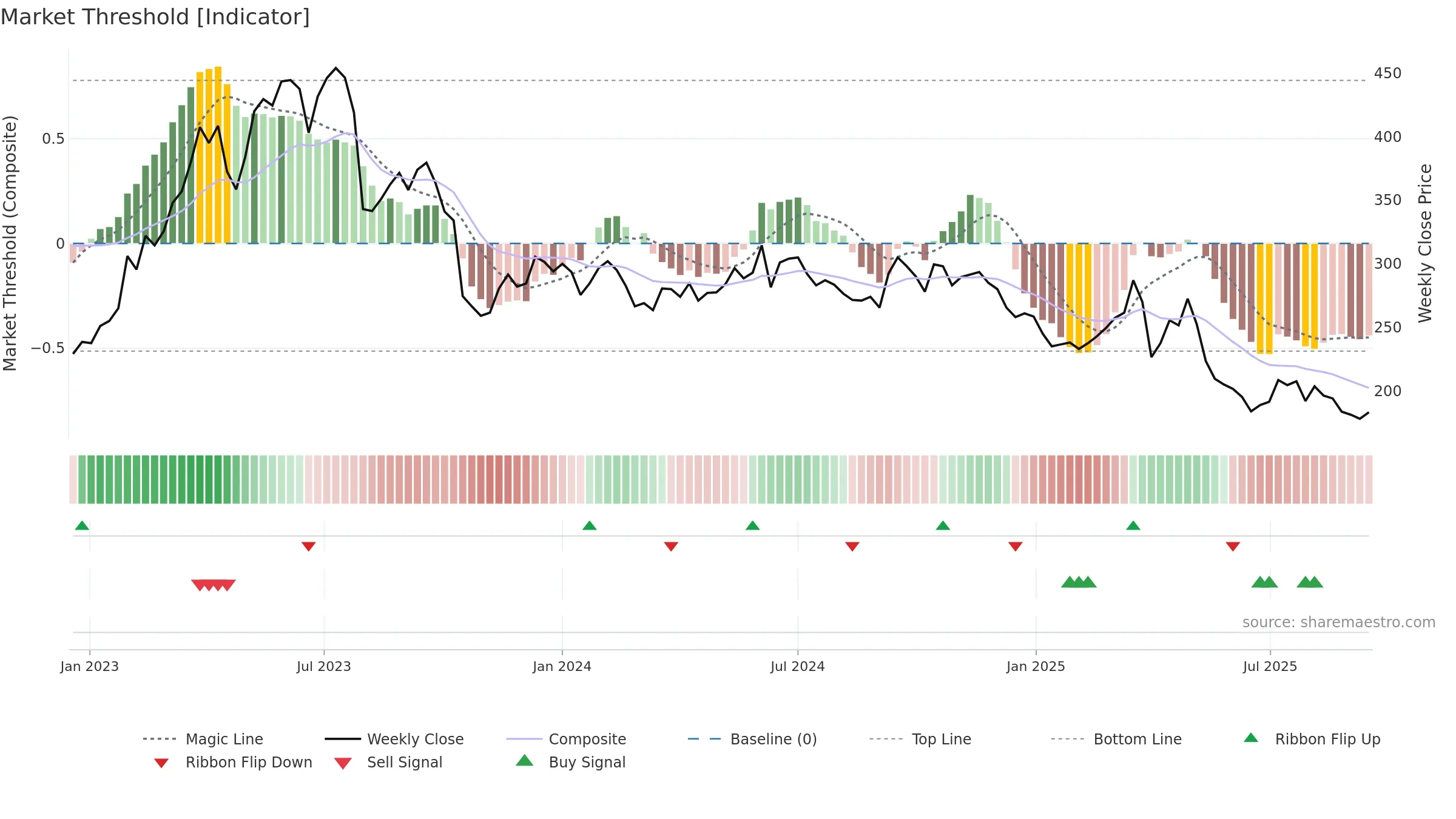Toggle the Sell Signal legend entry
The image size is (1456, 819).
(x=388, y=762)
